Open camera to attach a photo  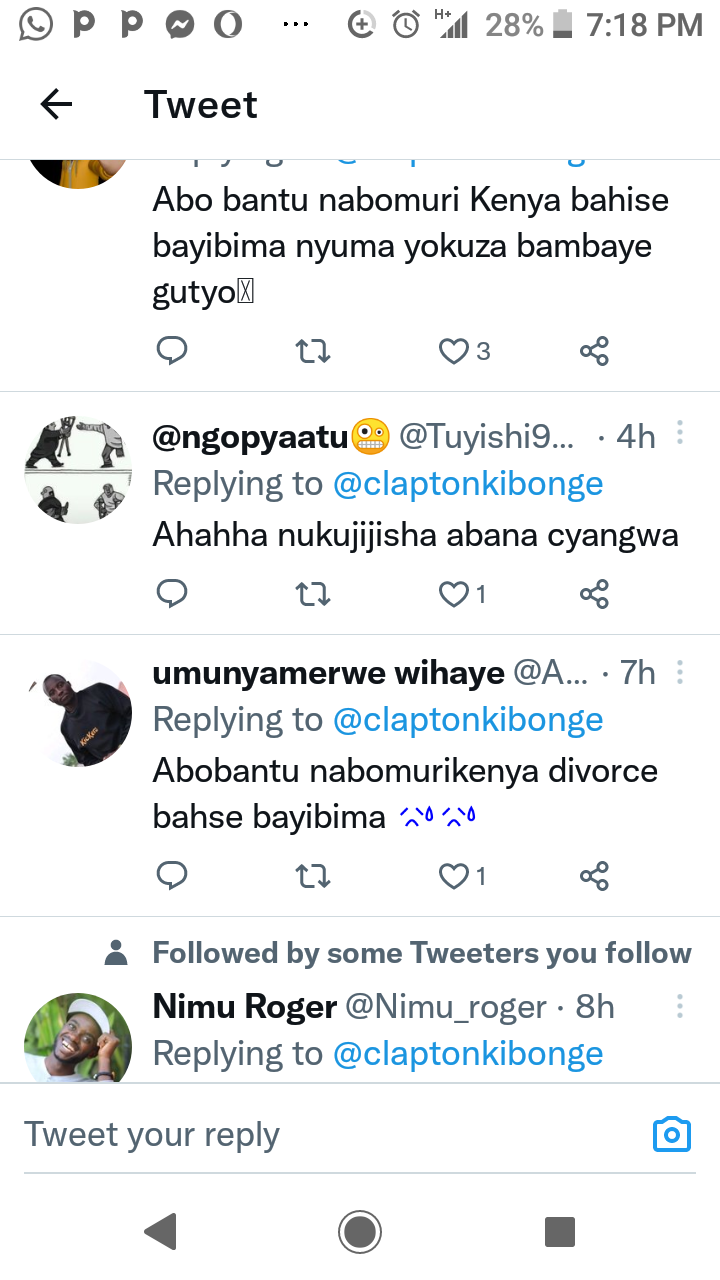672,1134
